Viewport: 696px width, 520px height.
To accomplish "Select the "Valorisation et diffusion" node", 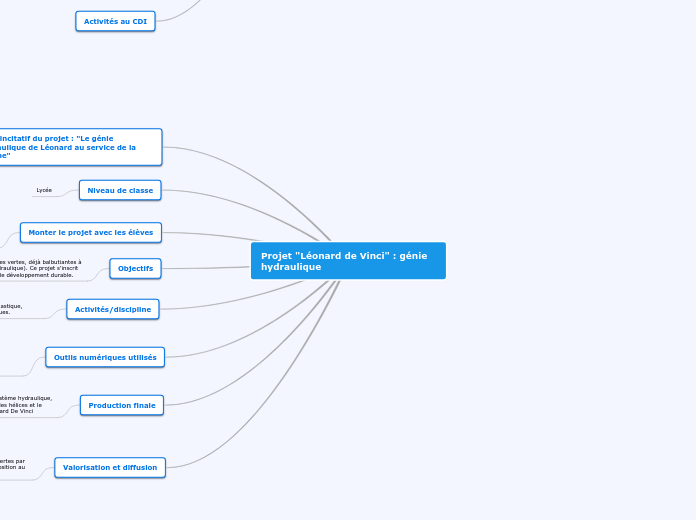I will [110, 468].
